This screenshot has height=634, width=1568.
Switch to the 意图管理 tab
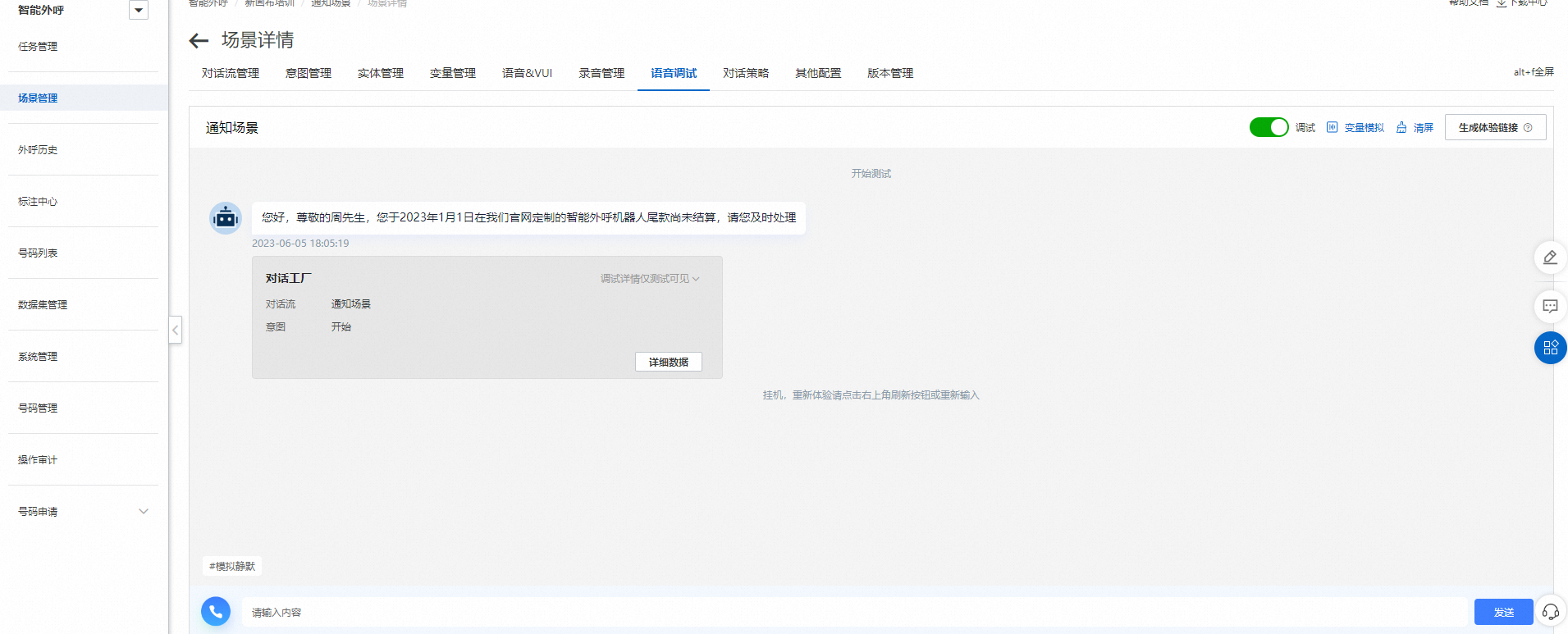coord(309,73)
